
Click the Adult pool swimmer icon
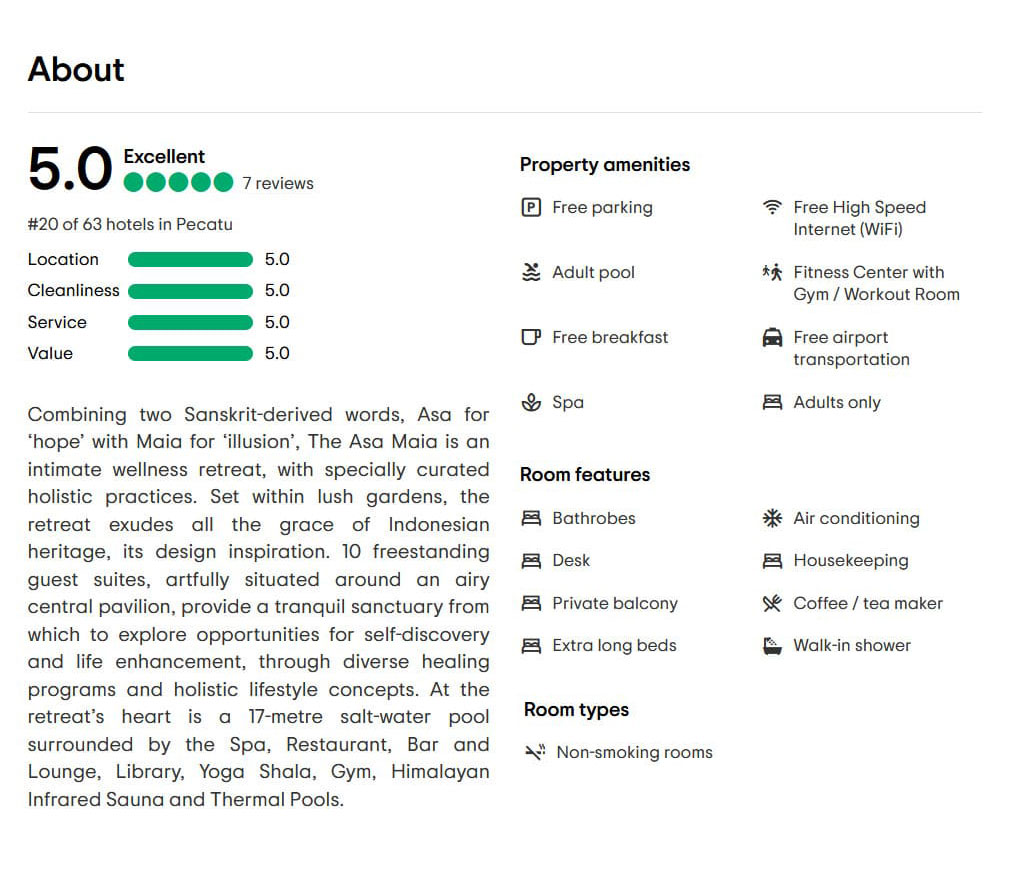point(531,273)
